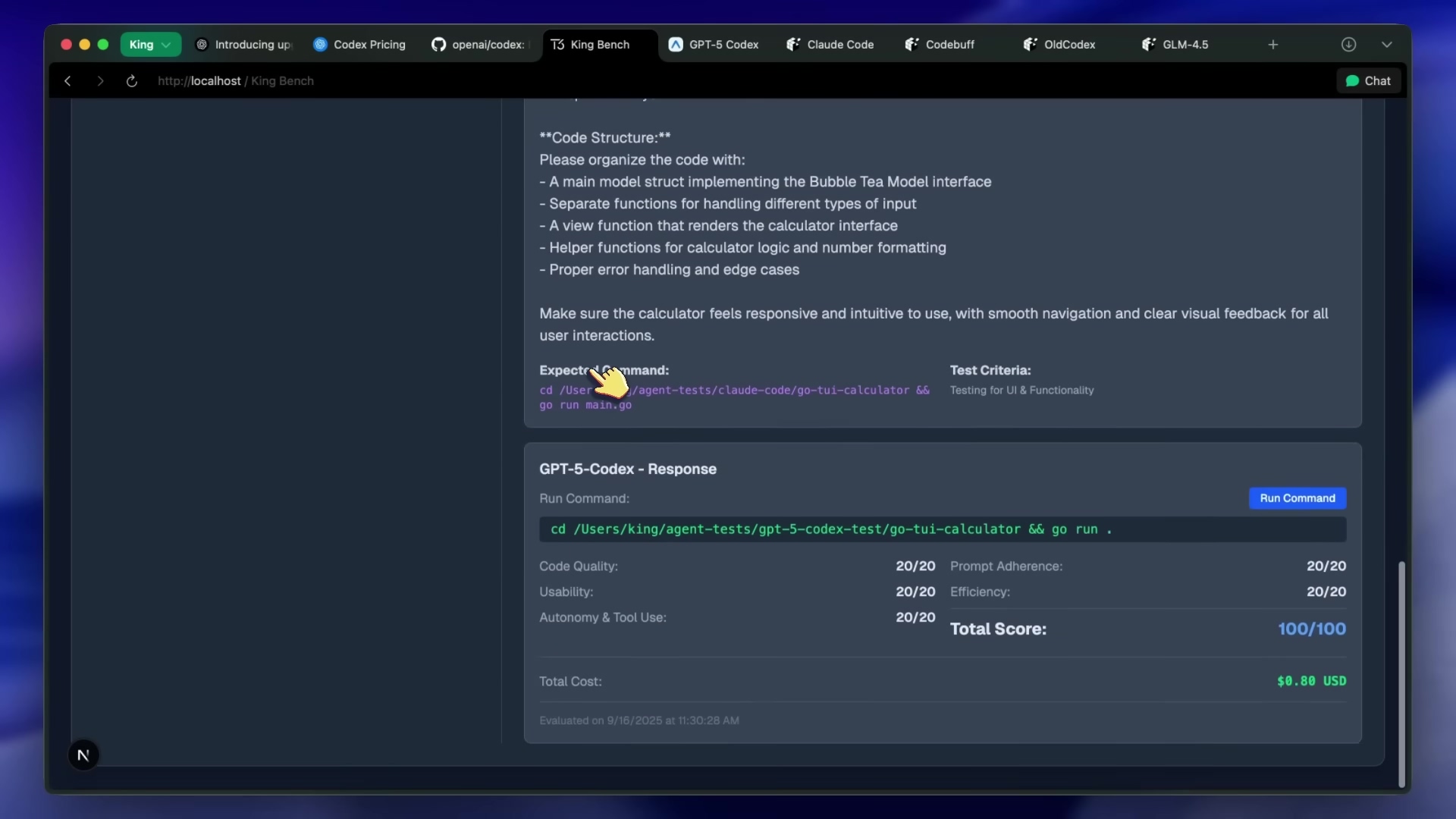Open the Chat panel button
1456x819 pixels.
click(1368, 81)
